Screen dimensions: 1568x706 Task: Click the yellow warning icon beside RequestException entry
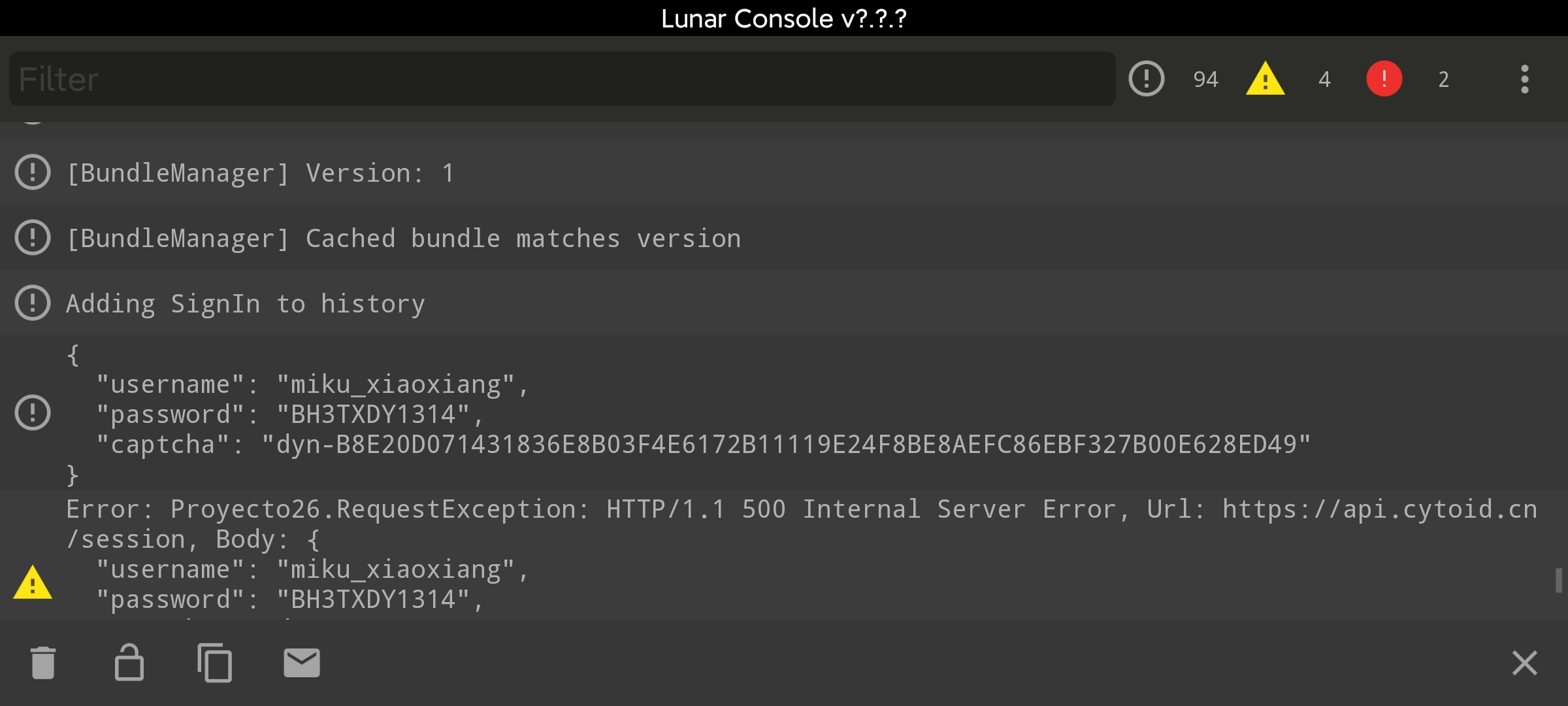(x=32, y=582)
